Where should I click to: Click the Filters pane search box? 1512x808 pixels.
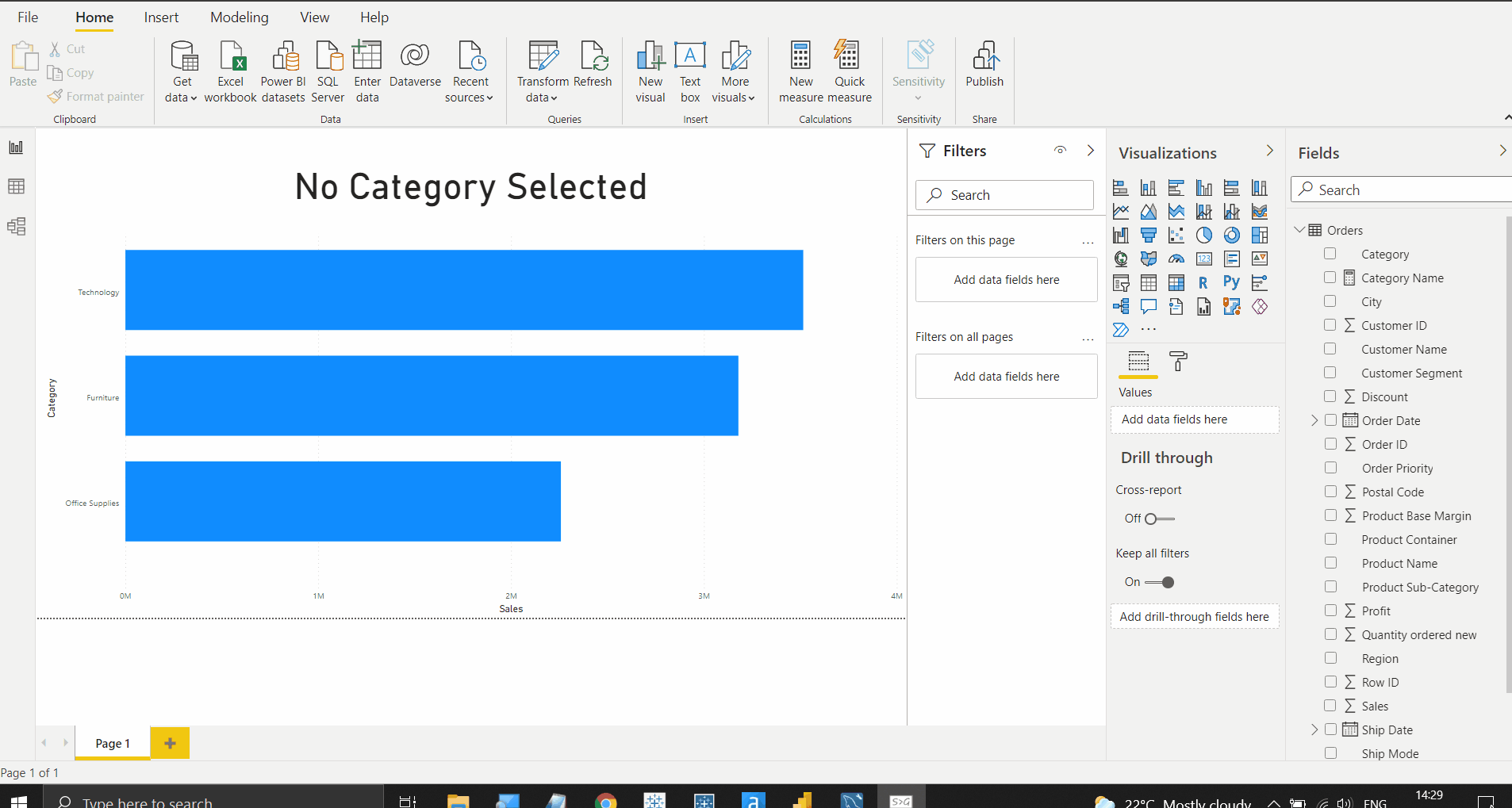pos(1004,195)
